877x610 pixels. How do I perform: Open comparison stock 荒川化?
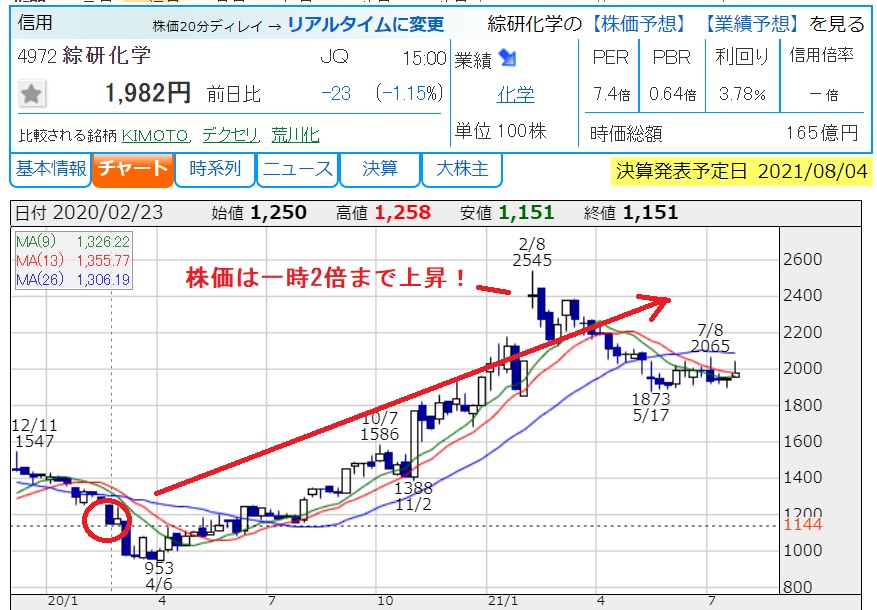295,135
